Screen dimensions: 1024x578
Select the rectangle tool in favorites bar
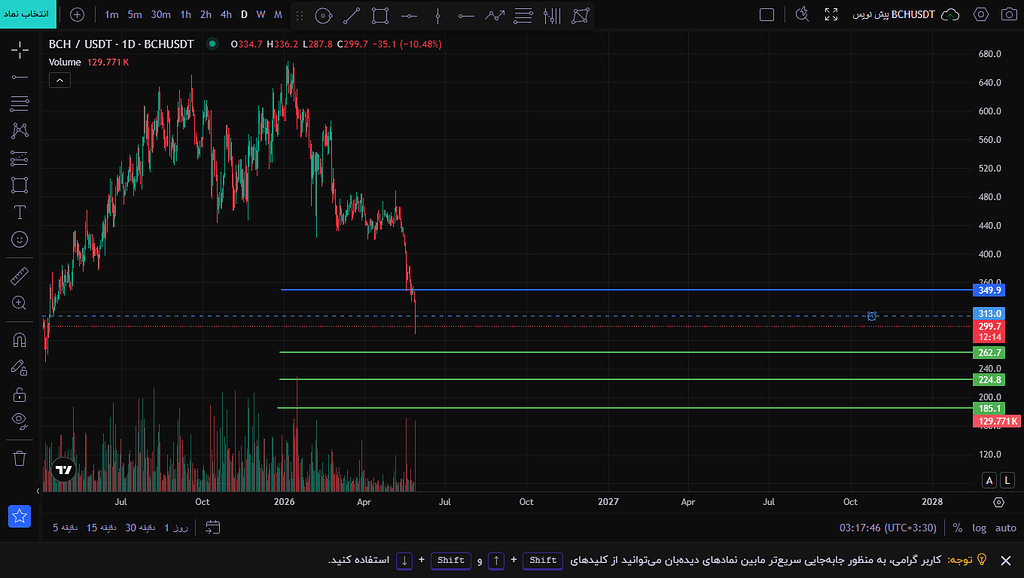coord(380,15)
